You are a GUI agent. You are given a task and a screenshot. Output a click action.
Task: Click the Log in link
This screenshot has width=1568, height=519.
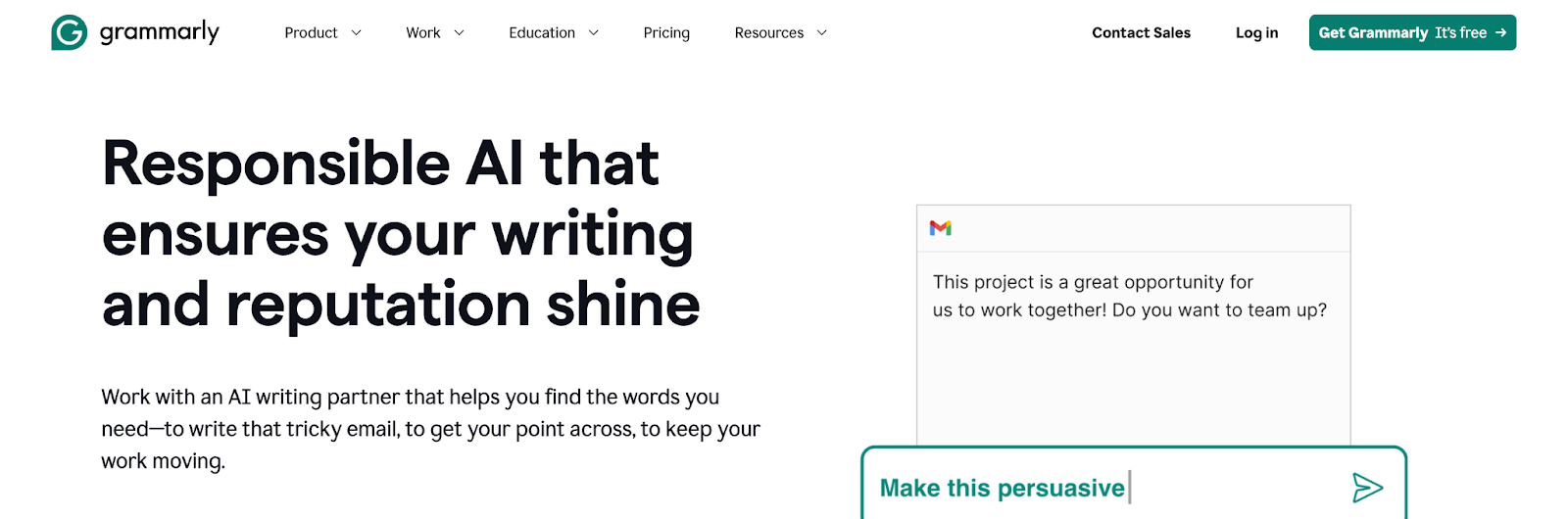[x=1256, y=33]
